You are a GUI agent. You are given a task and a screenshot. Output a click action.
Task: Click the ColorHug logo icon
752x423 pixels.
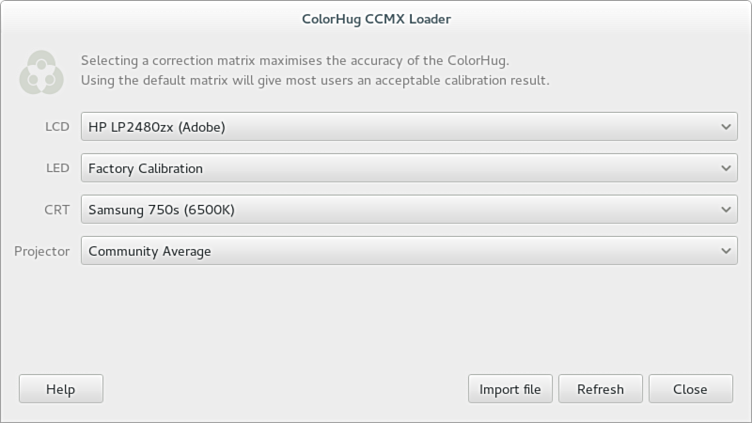tap(41, 71)
